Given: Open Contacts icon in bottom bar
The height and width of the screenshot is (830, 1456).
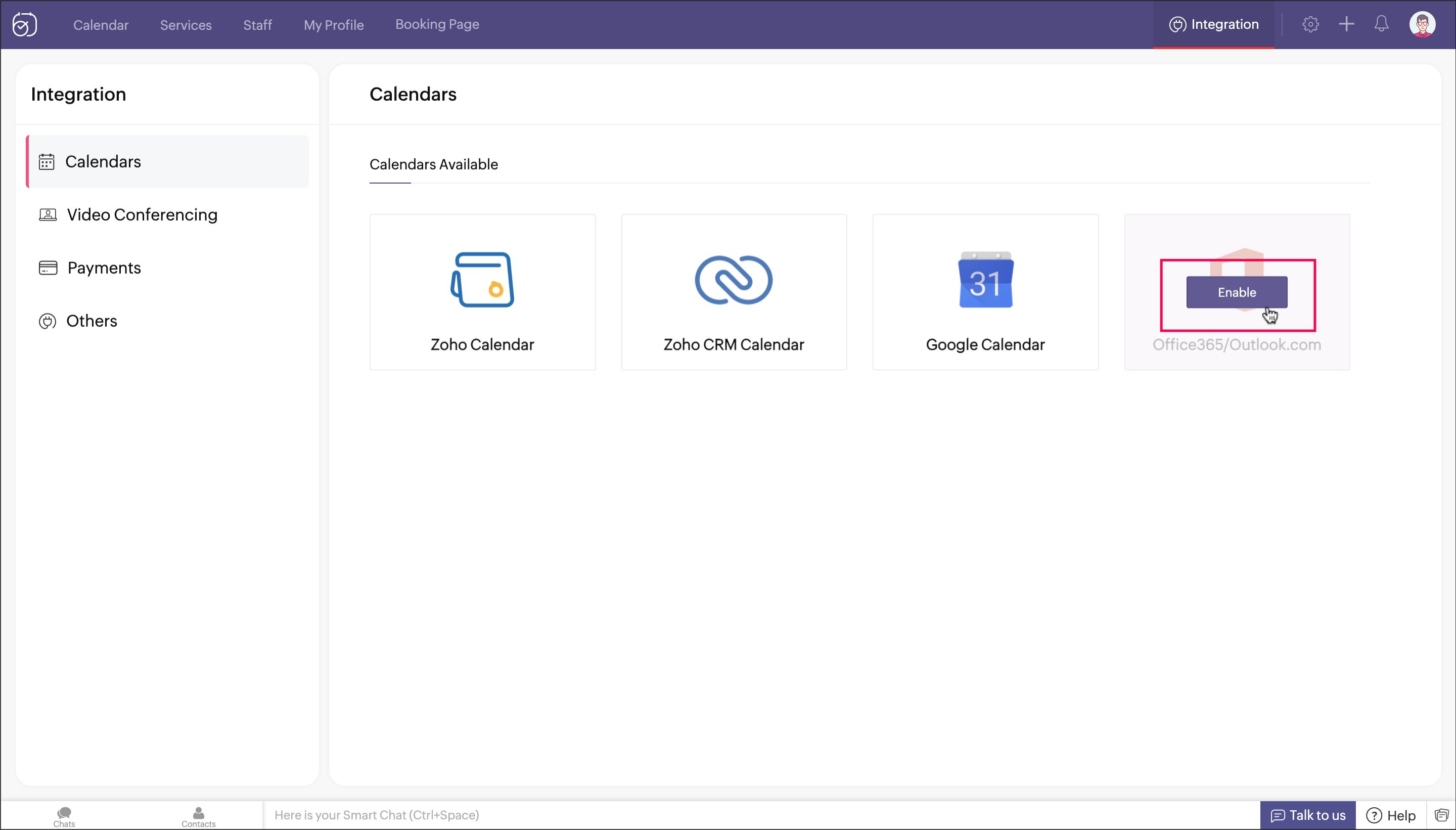Looking at the screenshot, I should (x=198, y=816).
